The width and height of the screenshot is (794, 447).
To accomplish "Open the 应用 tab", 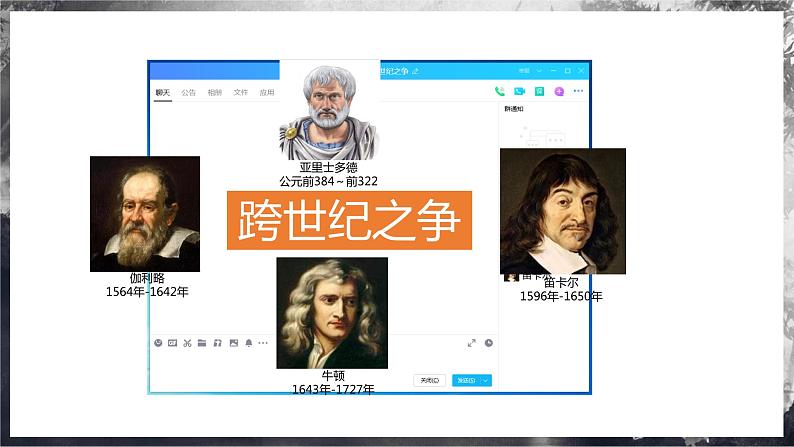I will click(x=267, y=92).
